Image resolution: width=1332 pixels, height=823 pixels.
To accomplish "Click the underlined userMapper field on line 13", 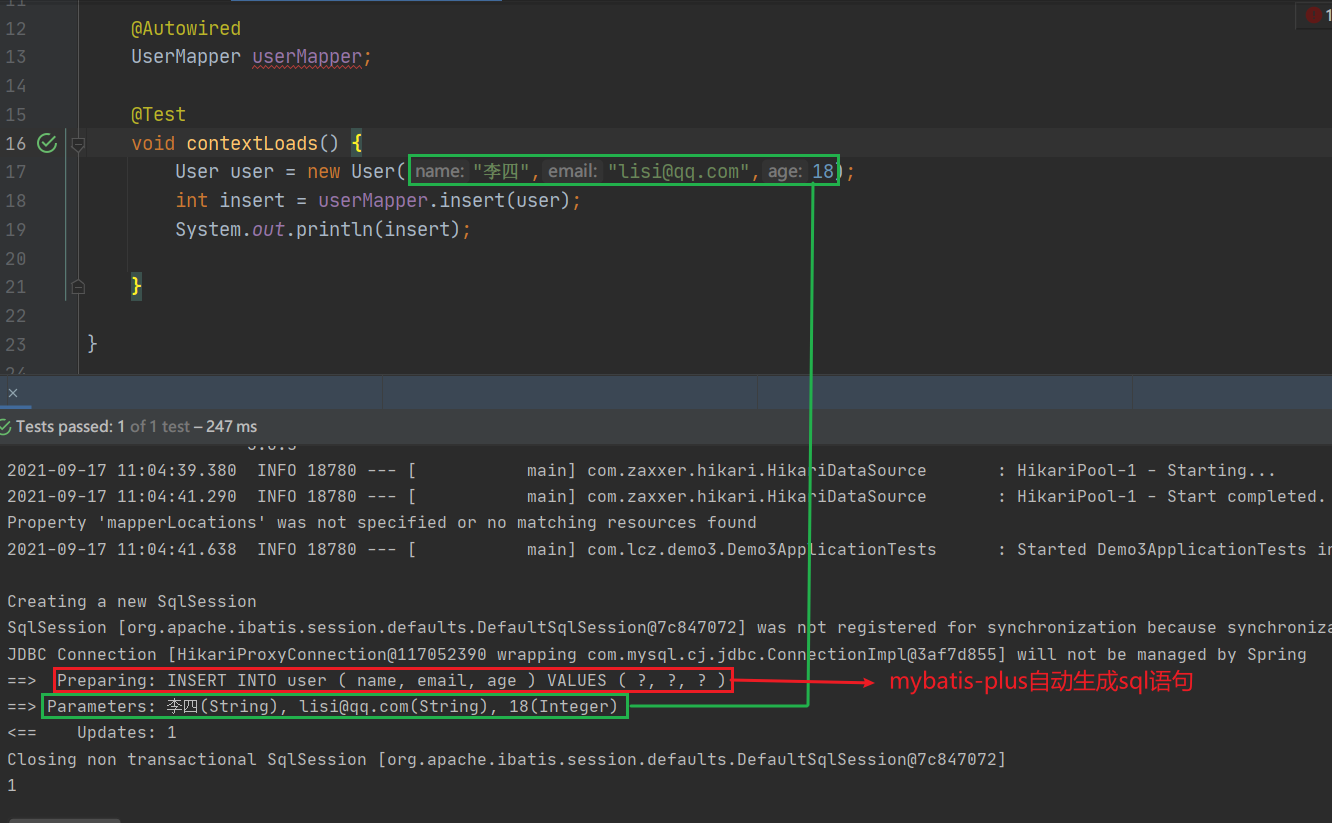I will point(306,57).
